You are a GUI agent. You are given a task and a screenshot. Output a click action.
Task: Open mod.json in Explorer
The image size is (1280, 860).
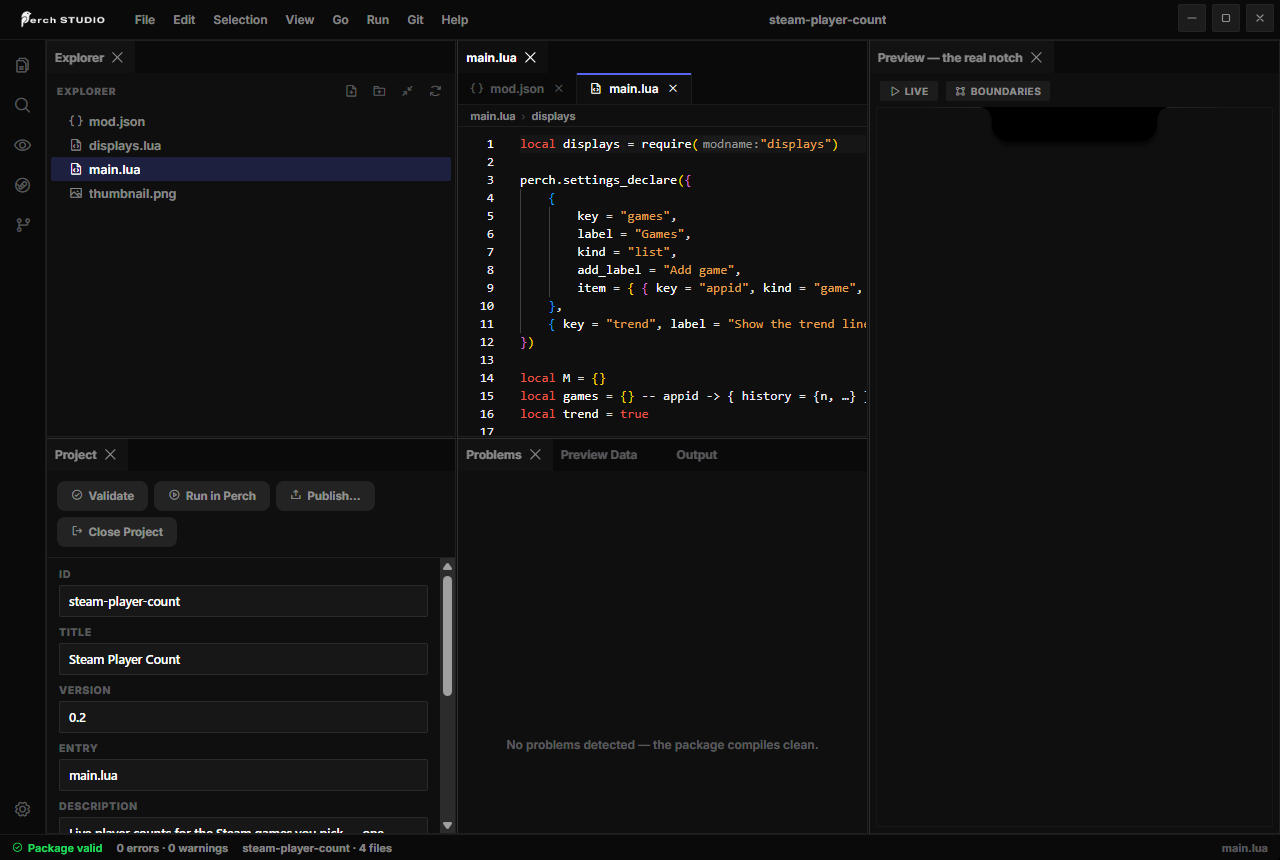tap(251, 122)
